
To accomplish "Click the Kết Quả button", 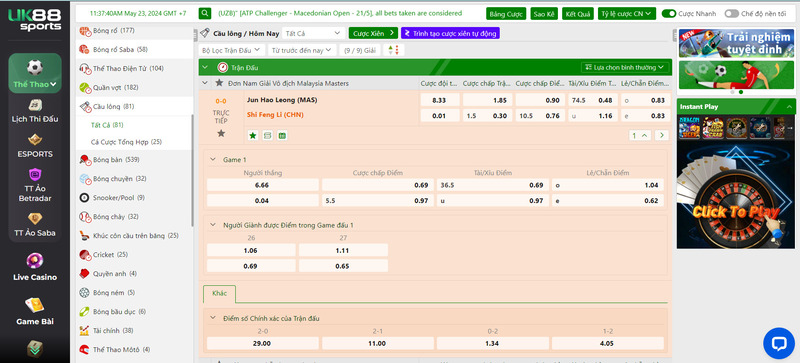I will (578, 14).
